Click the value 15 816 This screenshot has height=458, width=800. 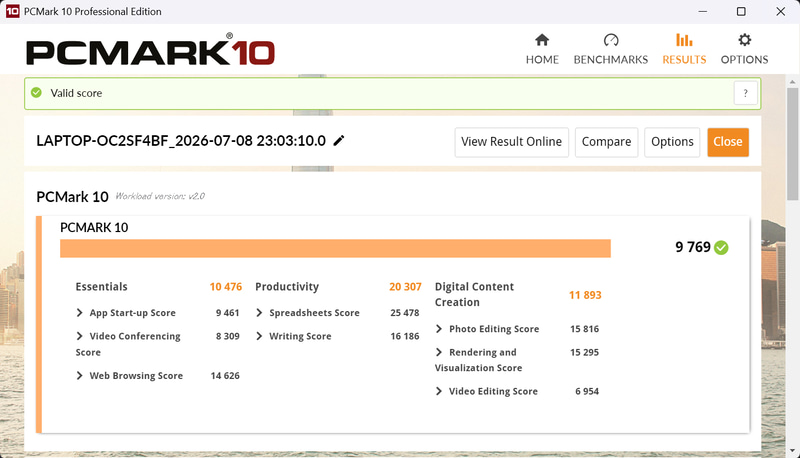click(x=584, y=329)
